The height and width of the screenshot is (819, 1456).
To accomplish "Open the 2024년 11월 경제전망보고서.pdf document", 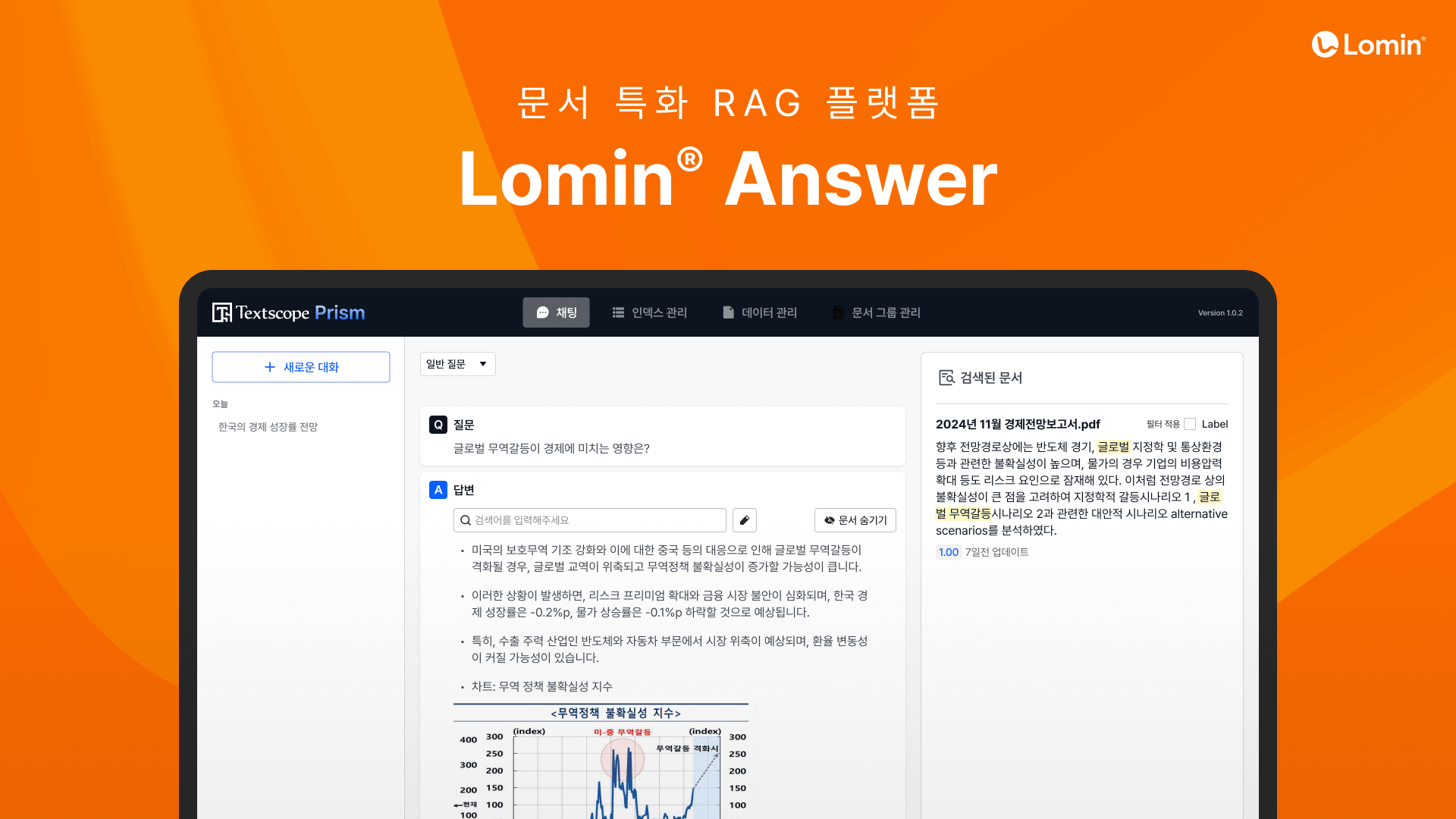I will coord(1018,424).
